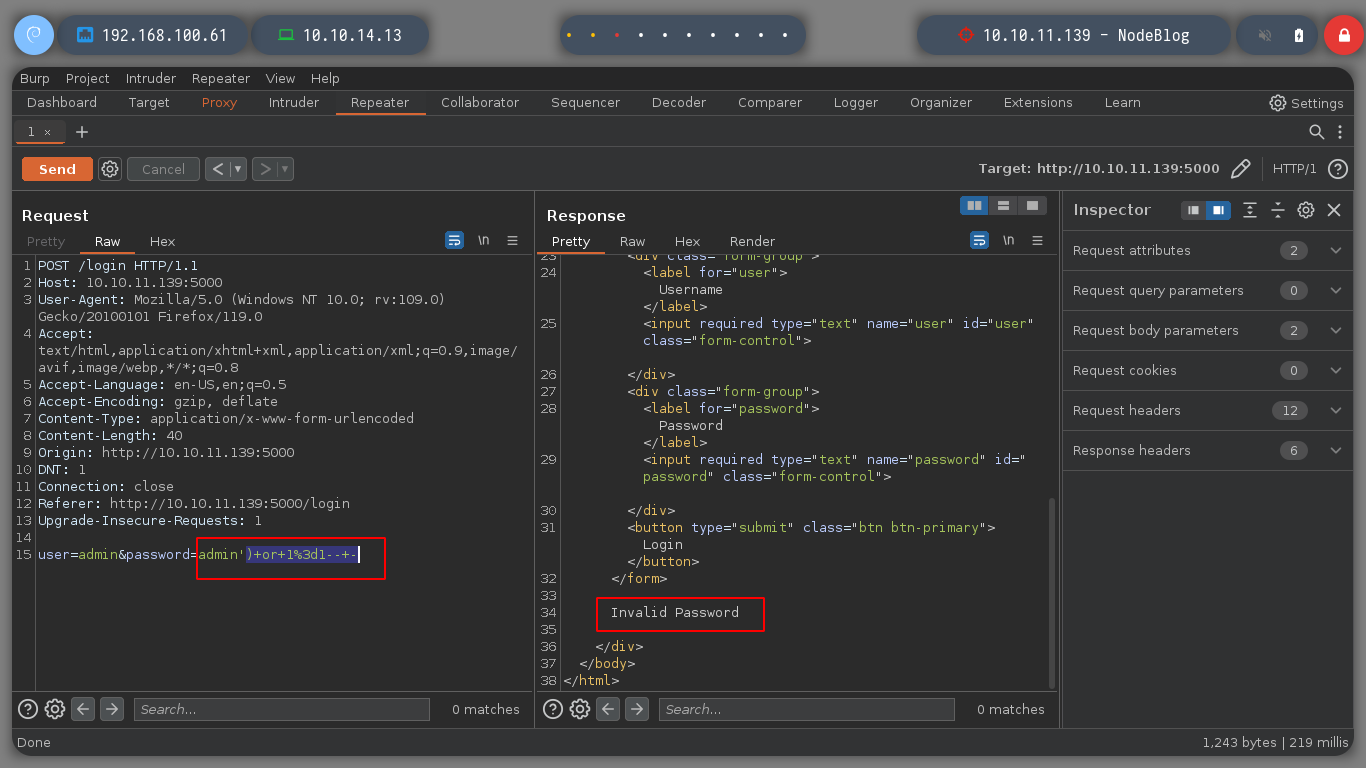Switch to the Proxy tab
This screenshot has height=768, width=1366.
pos(219,102)
